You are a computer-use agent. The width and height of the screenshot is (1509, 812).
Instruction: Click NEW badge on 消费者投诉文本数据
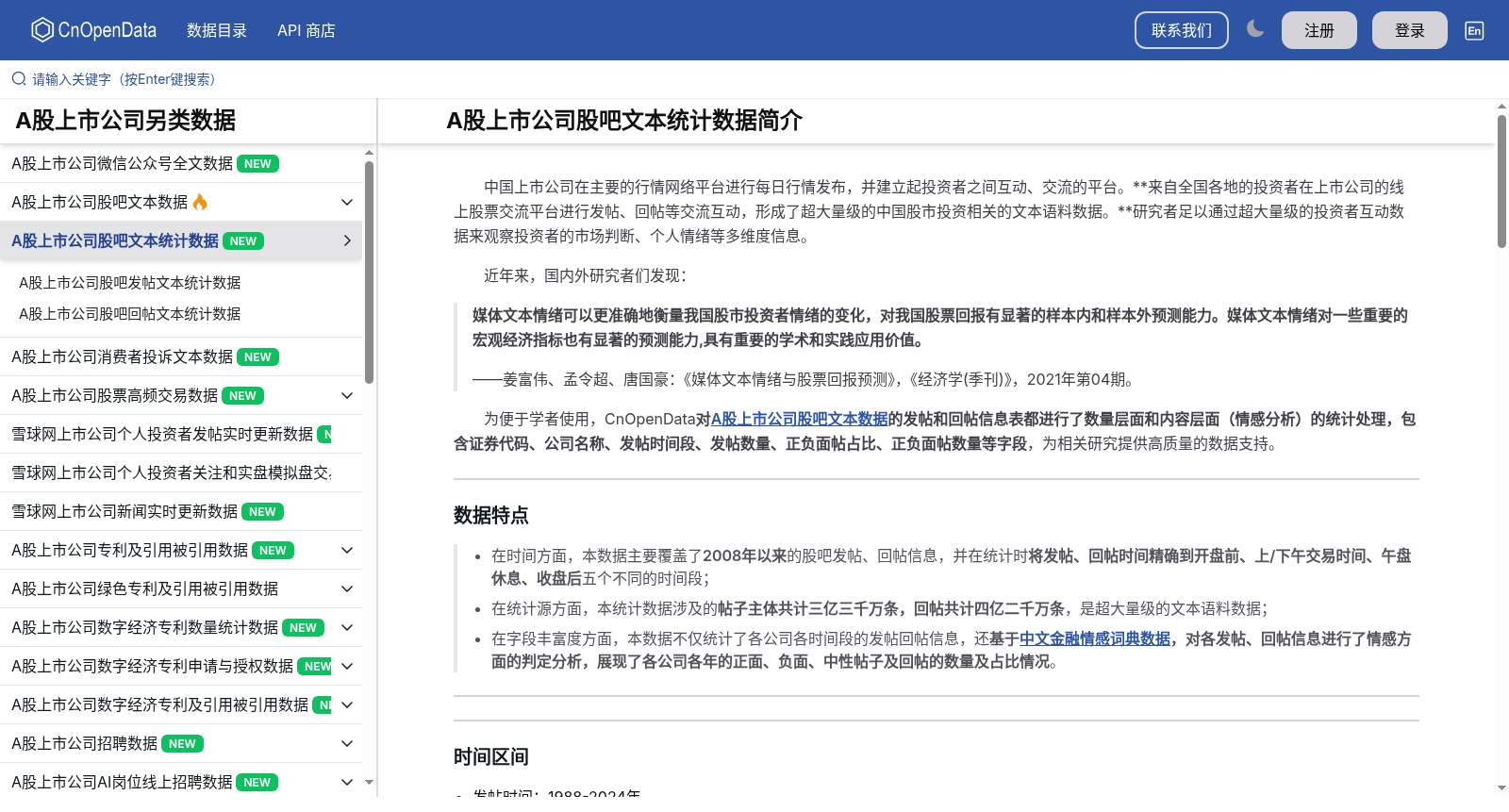point(257,357)
